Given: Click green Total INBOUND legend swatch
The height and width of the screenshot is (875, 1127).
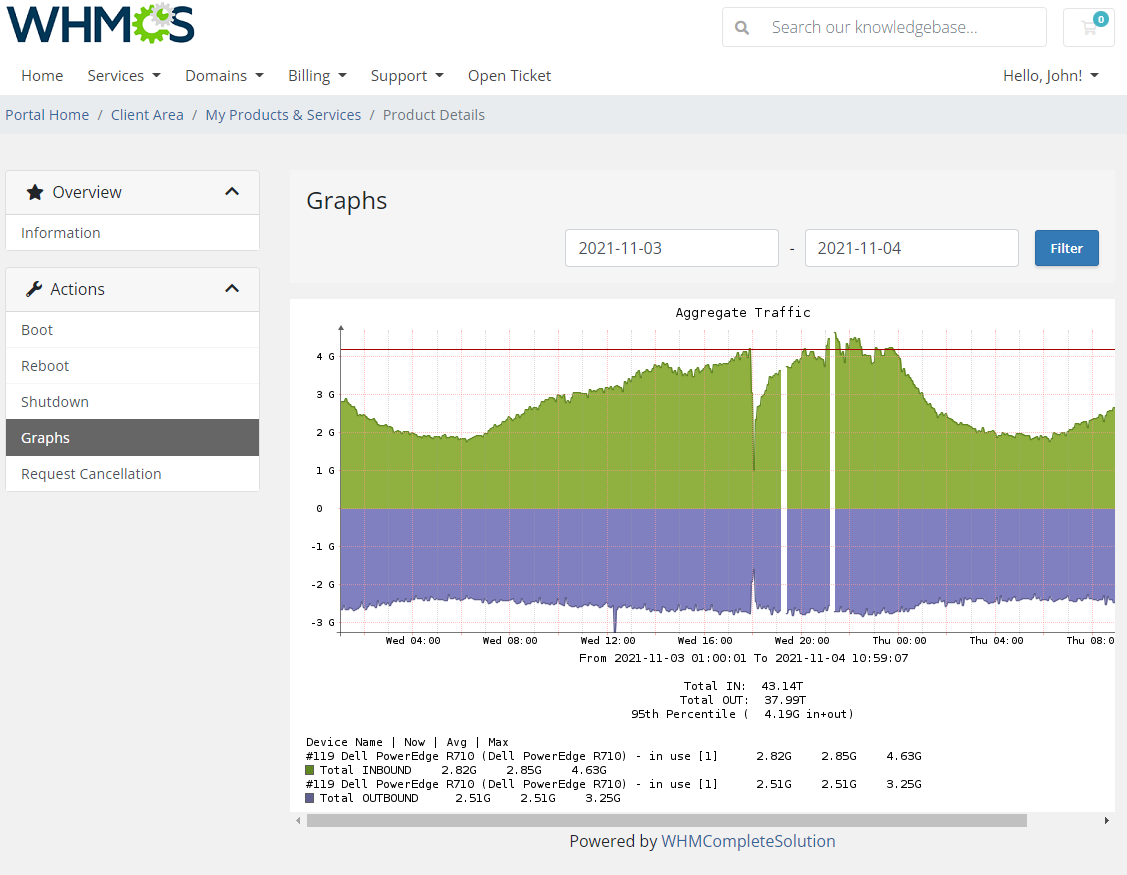Looking at the screenshot, I should [310, 770].
